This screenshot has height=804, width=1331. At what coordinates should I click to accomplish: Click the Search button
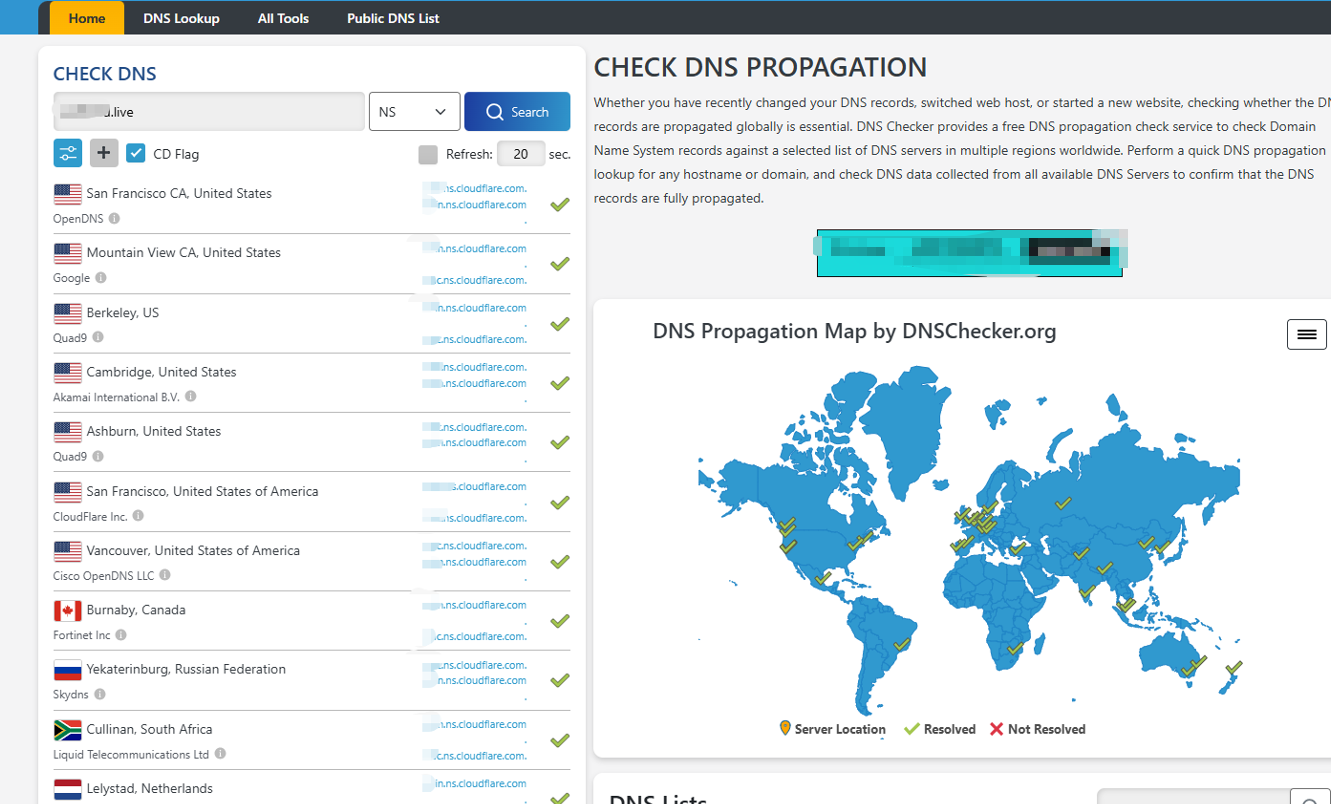point(517,112)
